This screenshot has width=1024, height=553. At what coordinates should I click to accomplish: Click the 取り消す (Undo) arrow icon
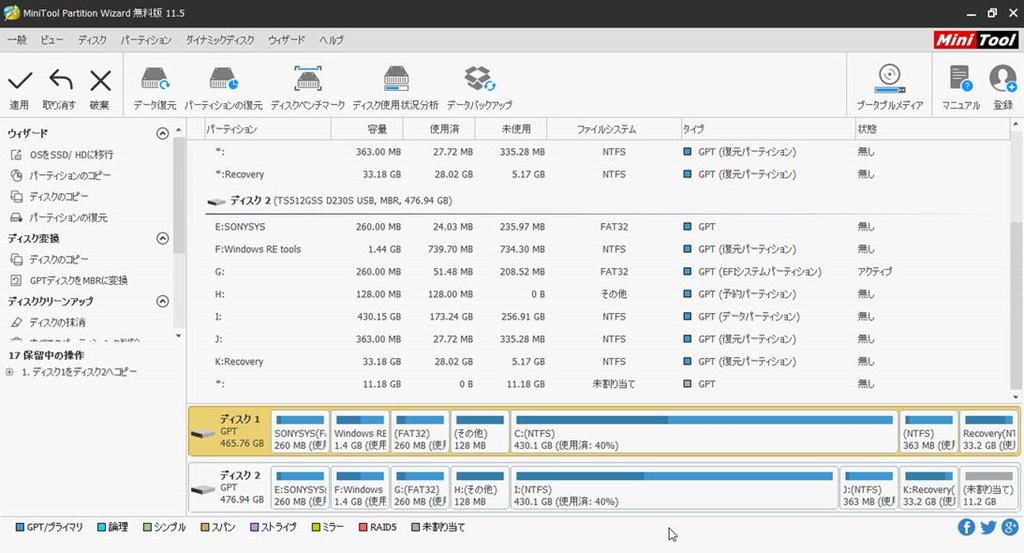coord(60,81)
